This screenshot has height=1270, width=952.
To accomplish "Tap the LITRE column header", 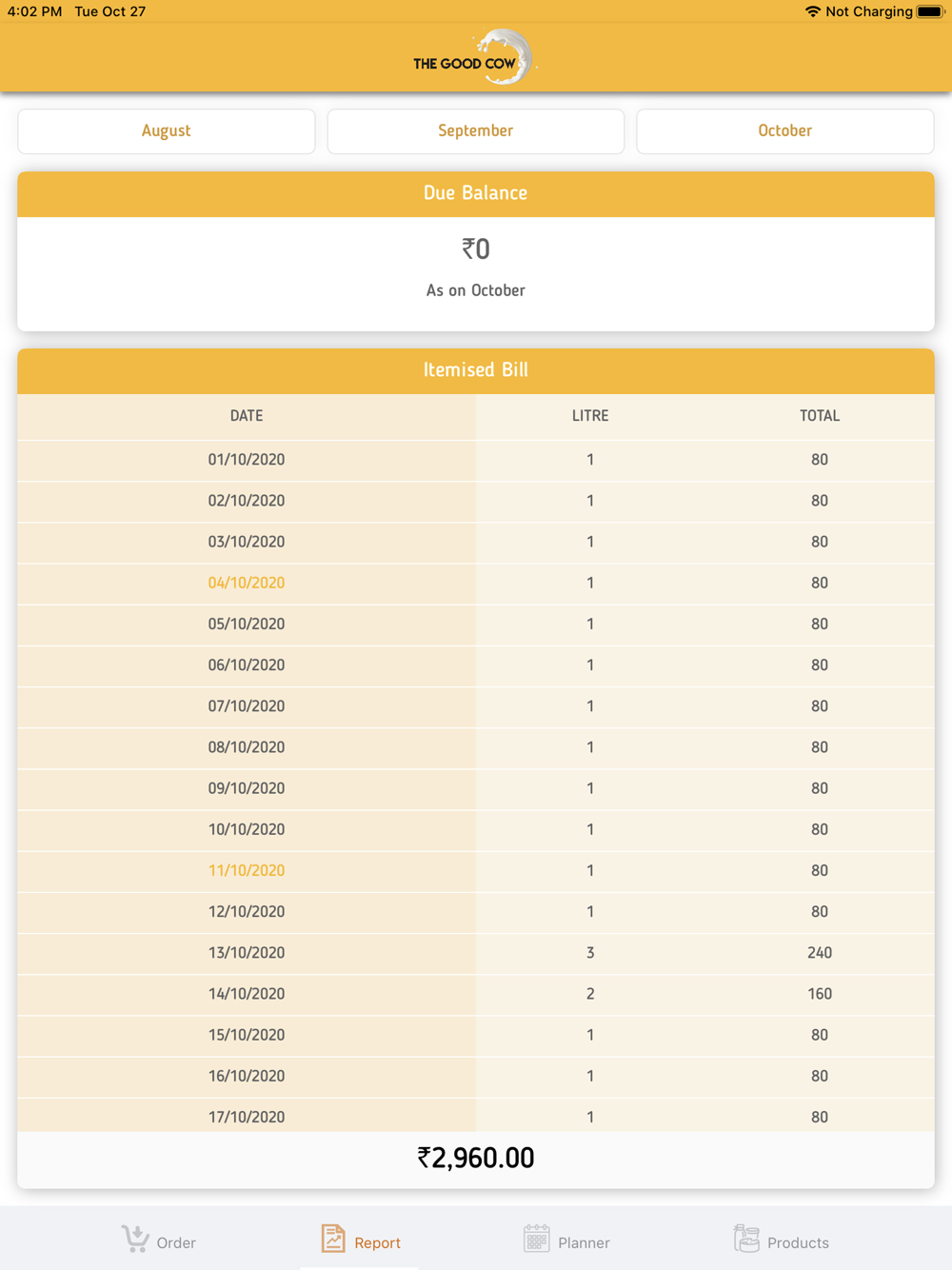I will point(590,416).
